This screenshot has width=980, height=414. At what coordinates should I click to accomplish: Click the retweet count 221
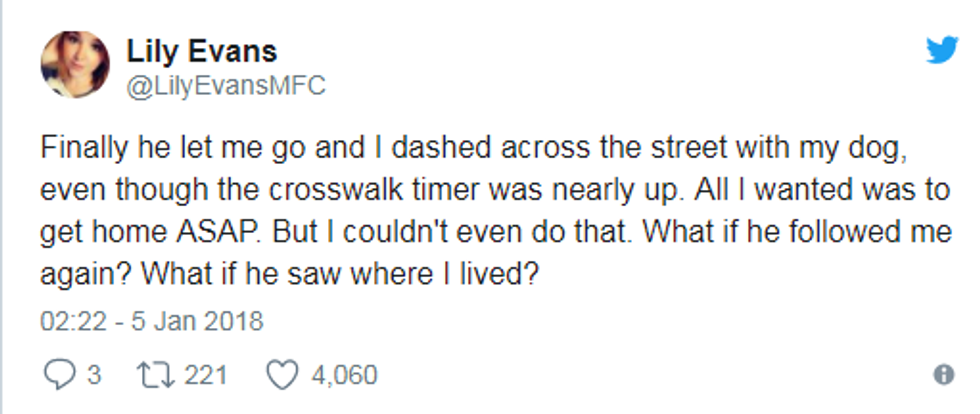coord(205,375)
